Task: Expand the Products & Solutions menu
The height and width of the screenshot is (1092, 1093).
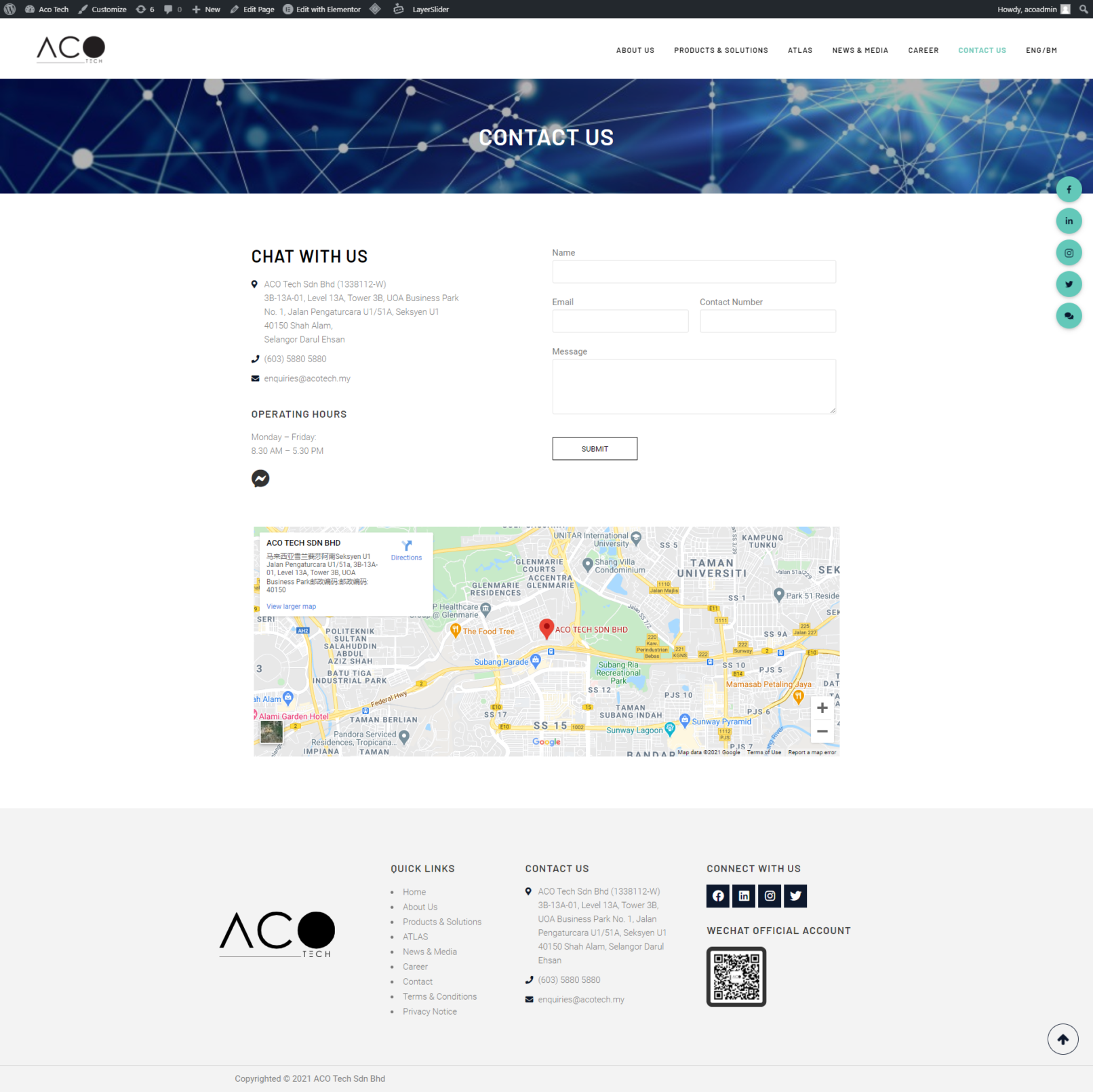Action: coord(720,50)
